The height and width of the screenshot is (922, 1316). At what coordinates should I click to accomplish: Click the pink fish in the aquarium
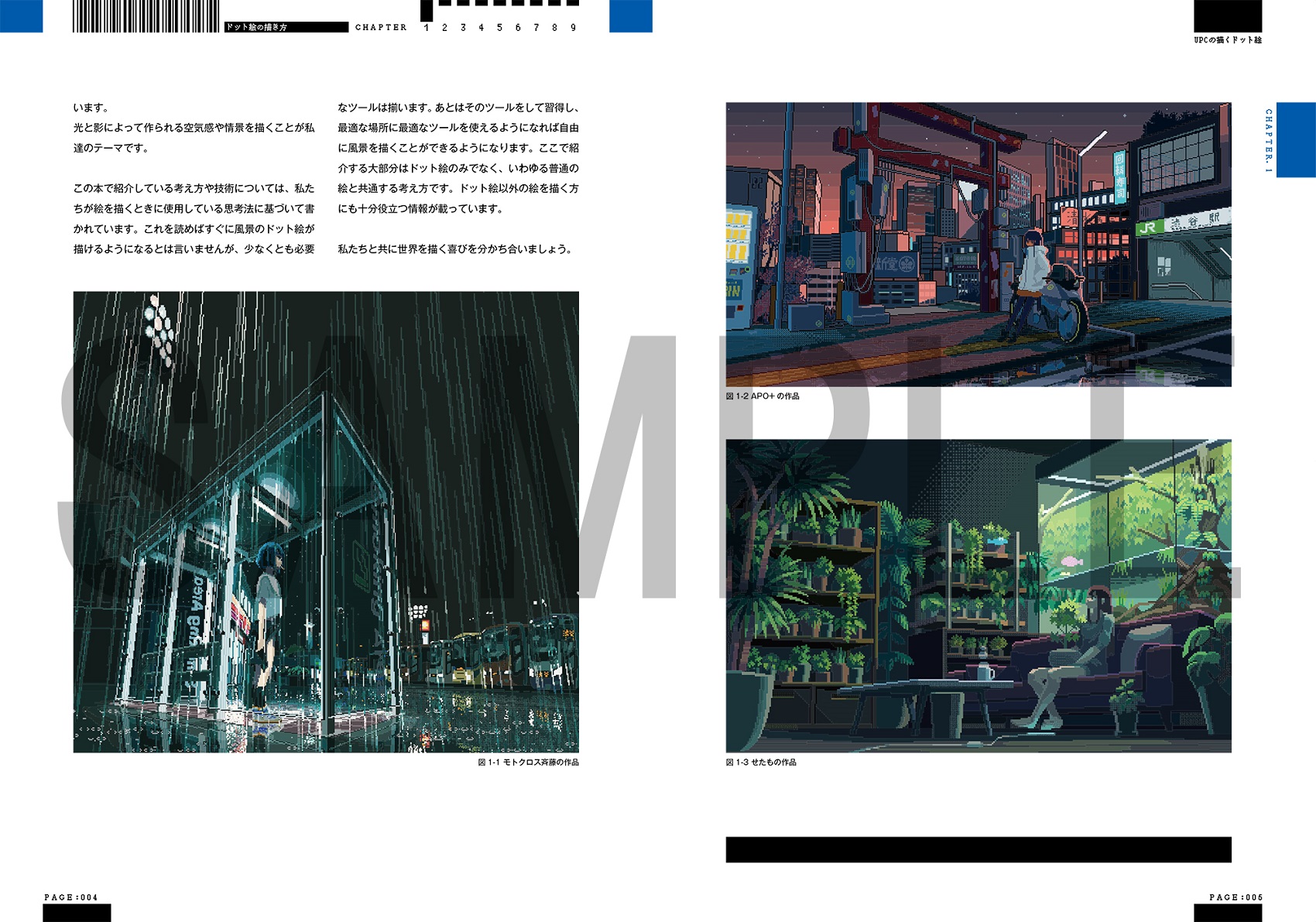pos(1071,560)
